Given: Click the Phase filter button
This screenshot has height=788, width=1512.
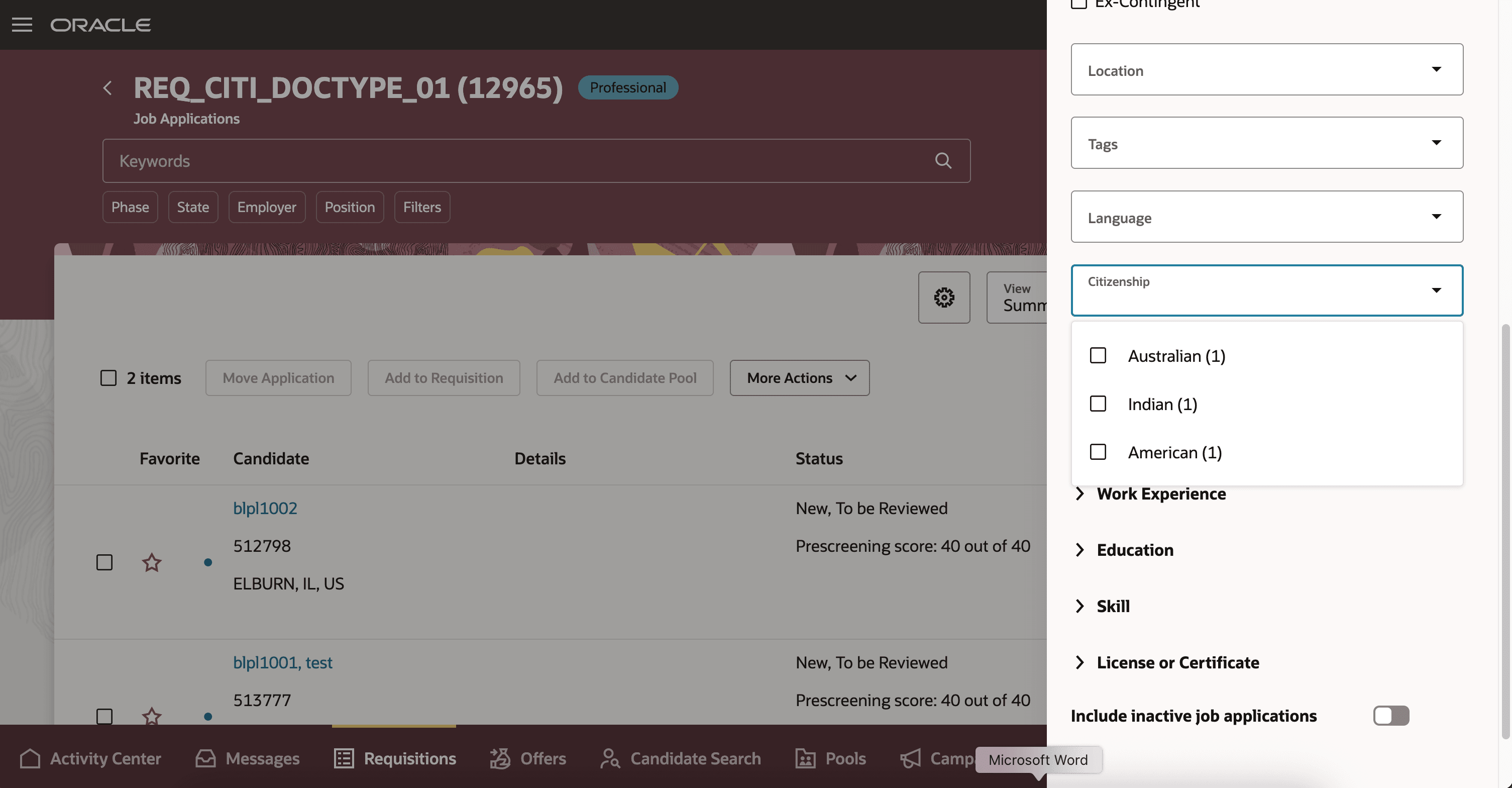Looking at the screenshot, I should [130, 207].
